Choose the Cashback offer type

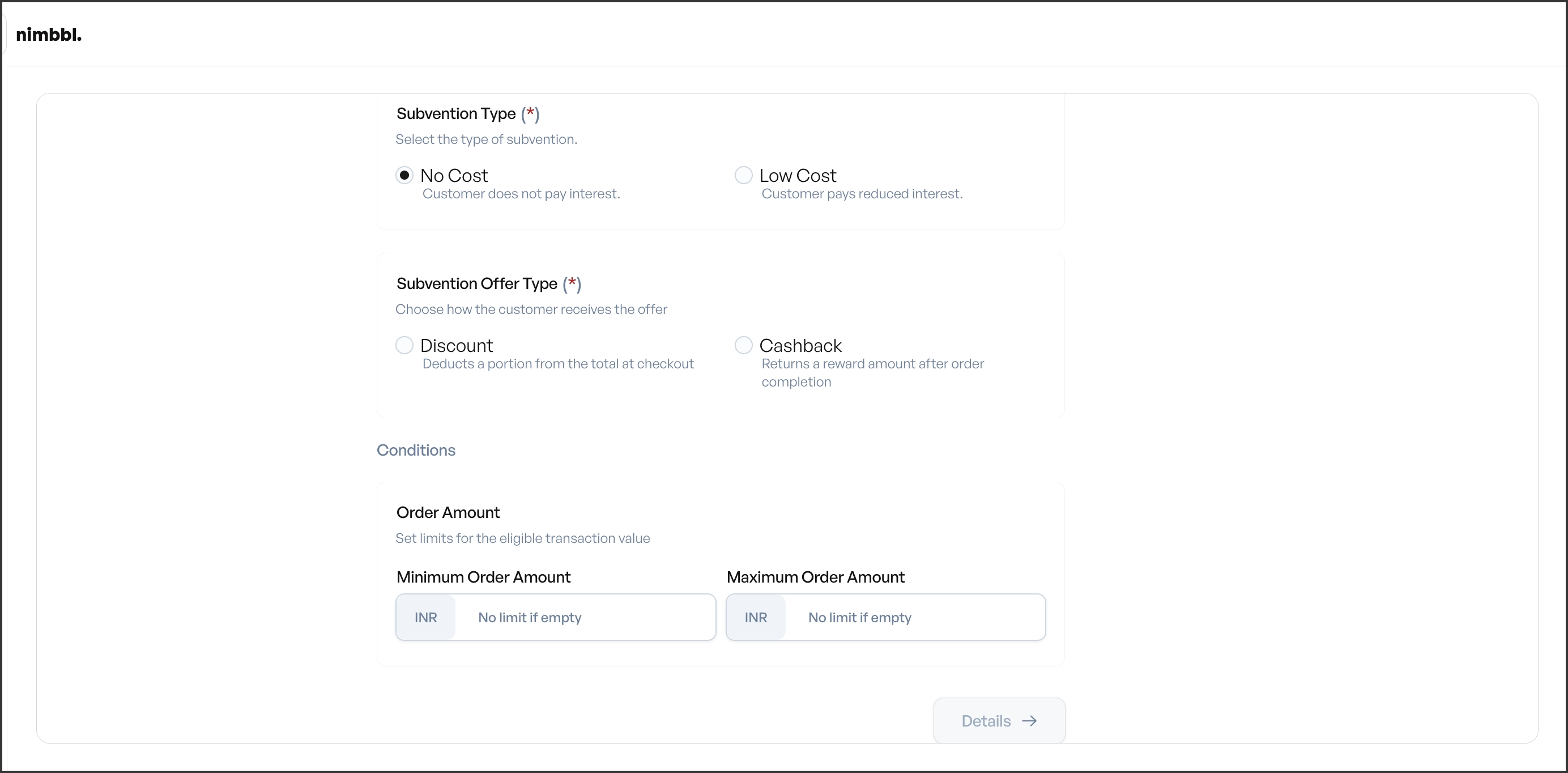[743, 345]
